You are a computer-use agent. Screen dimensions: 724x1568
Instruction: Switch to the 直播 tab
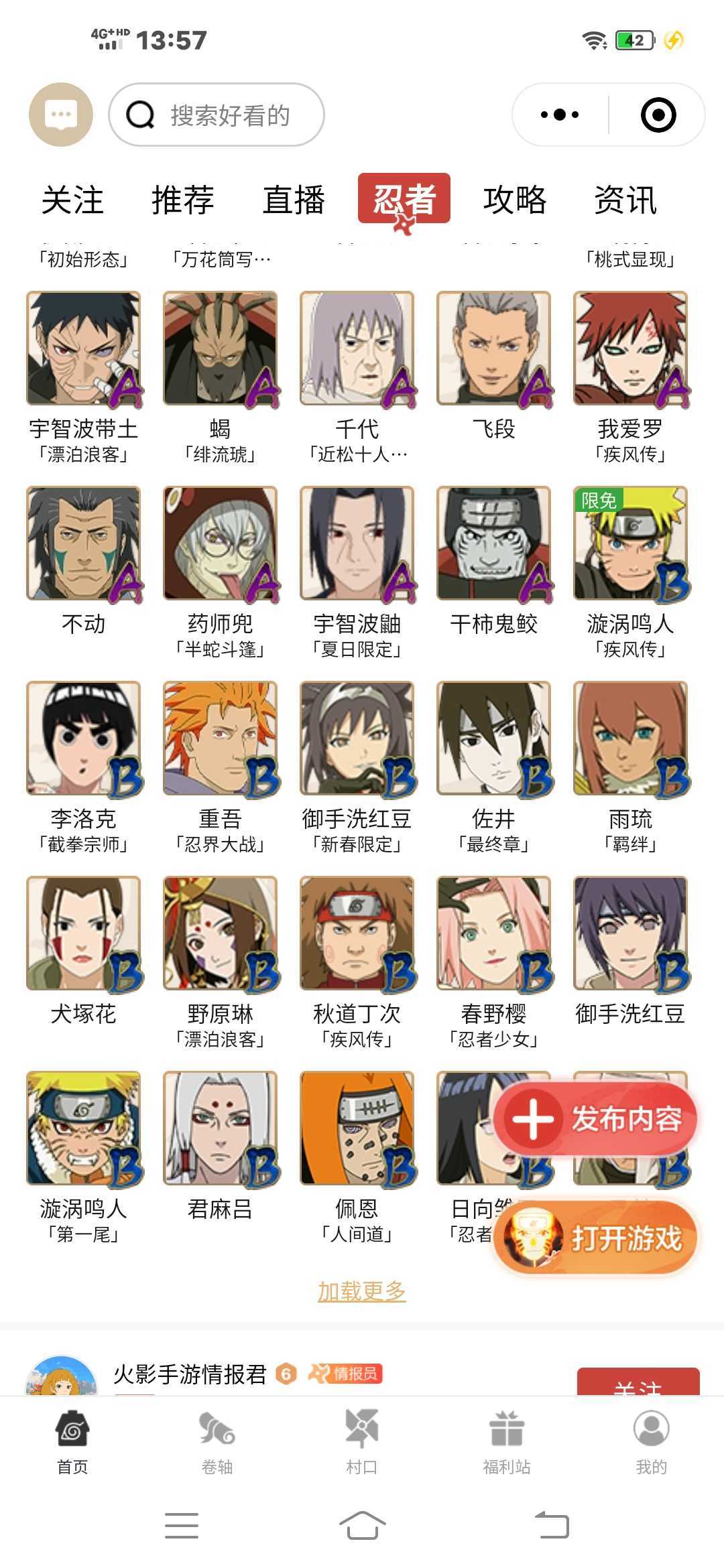pyautogui.click(x=294, y=200)
